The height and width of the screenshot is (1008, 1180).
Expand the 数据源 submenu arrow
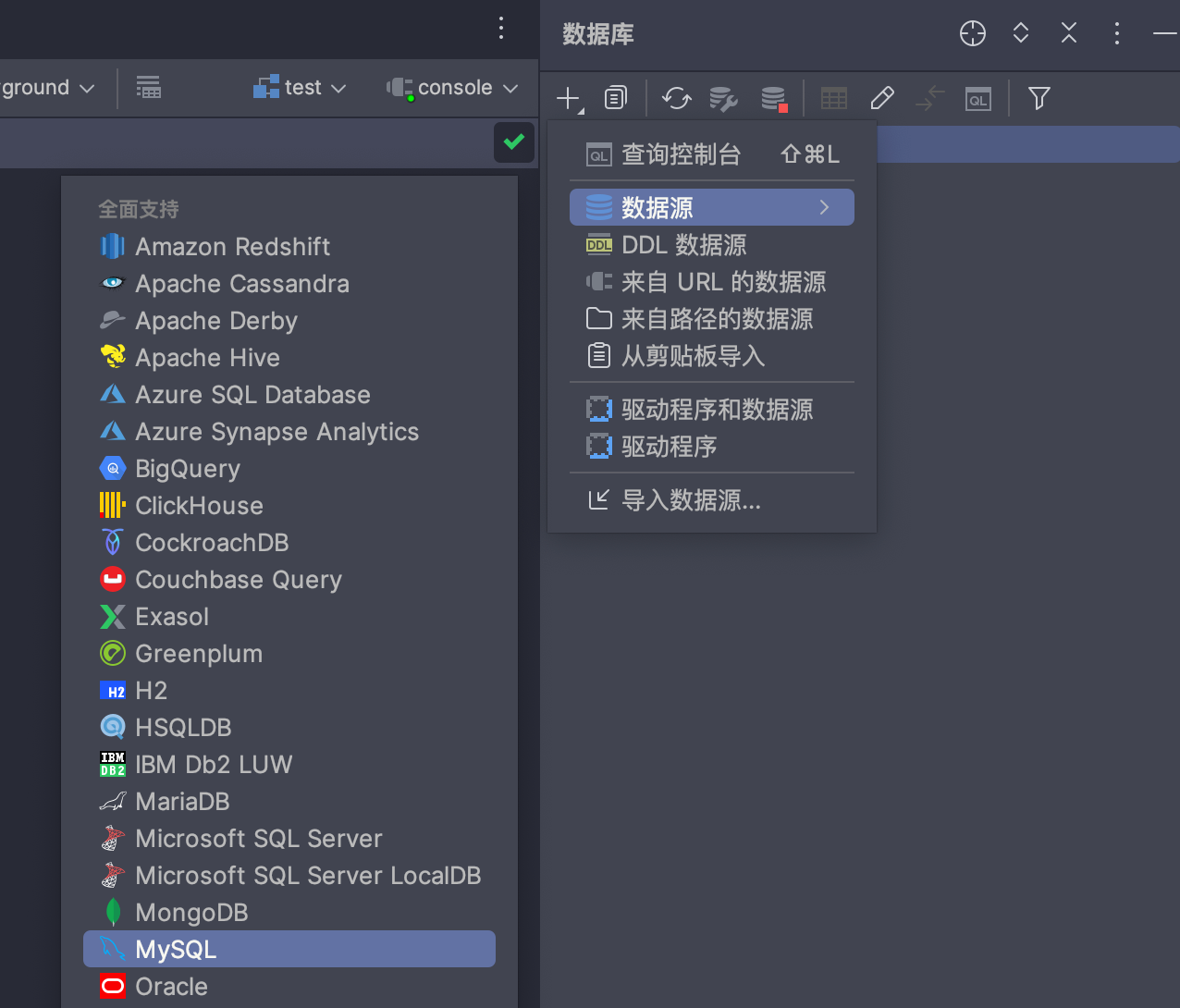pyautogui.click(x=824, y=207)
